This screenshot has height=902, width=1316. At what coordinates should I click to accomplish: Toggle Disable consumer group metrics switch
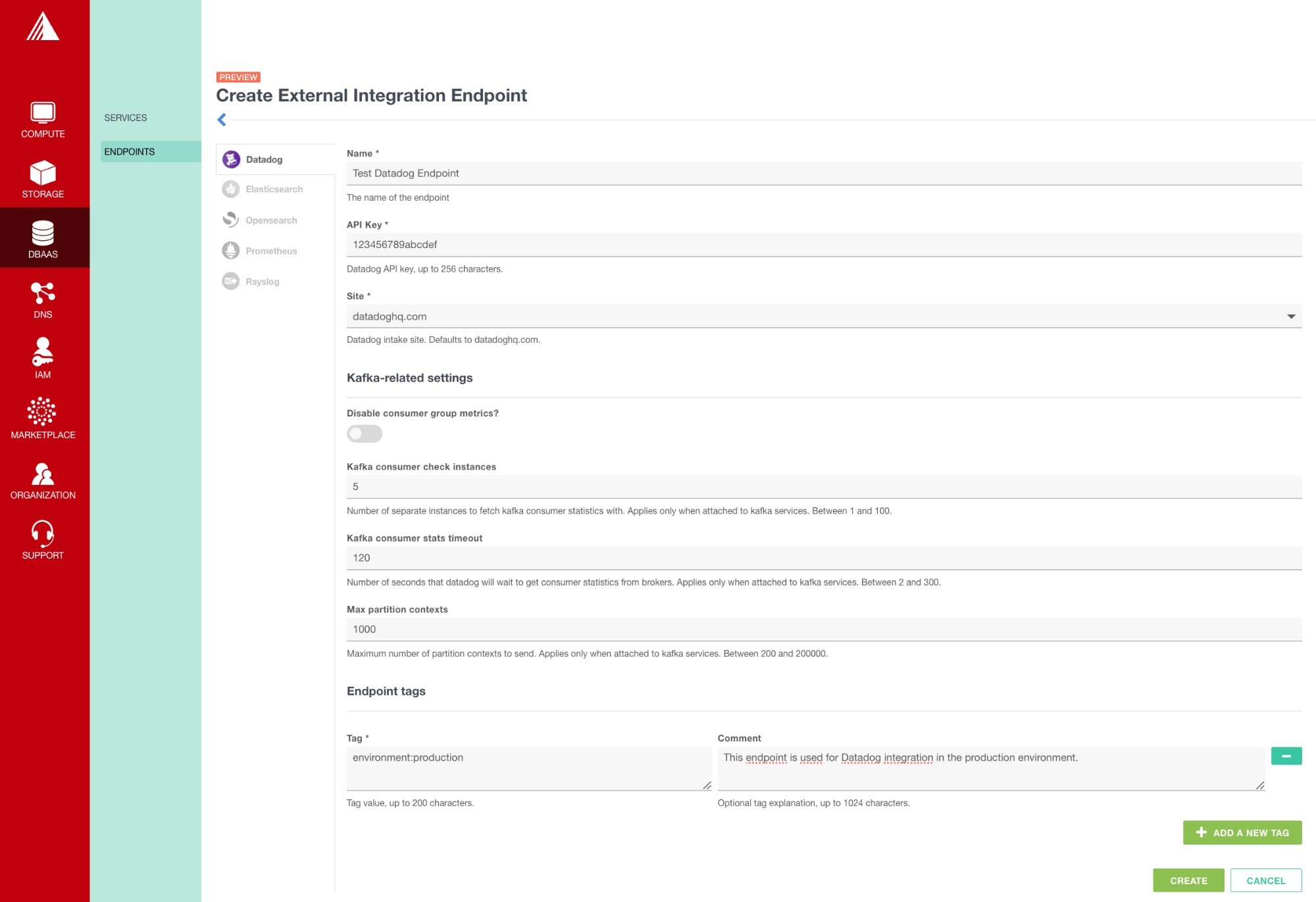(365, 434)
